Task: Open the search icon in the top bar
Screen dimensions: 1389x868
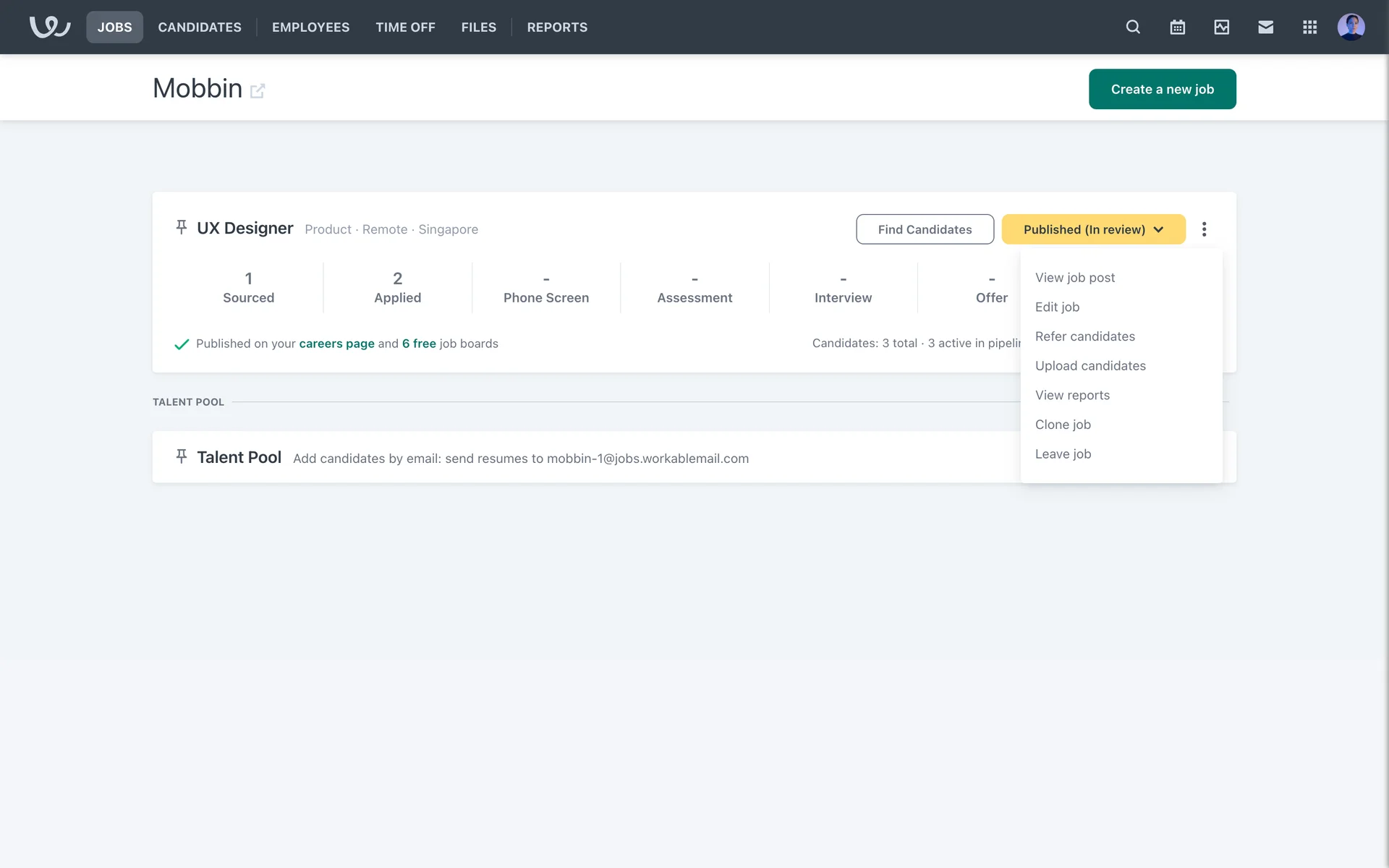Action: click(1133, 27)
